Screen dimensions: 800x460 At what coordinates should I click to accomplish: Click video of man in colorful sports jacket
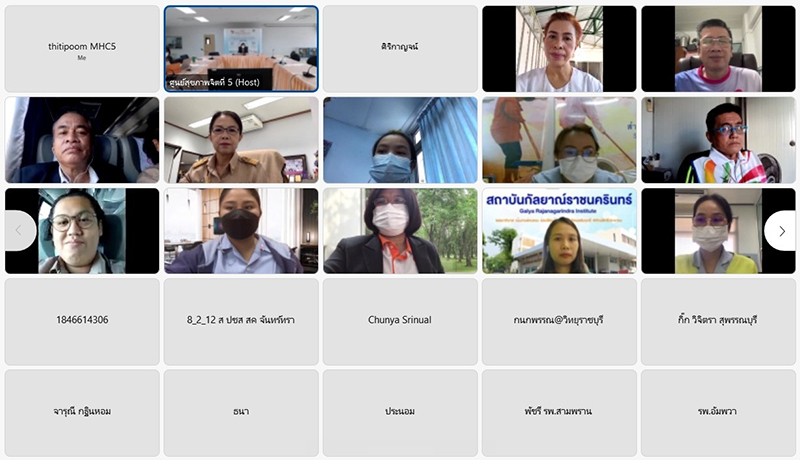pos(718,140)
